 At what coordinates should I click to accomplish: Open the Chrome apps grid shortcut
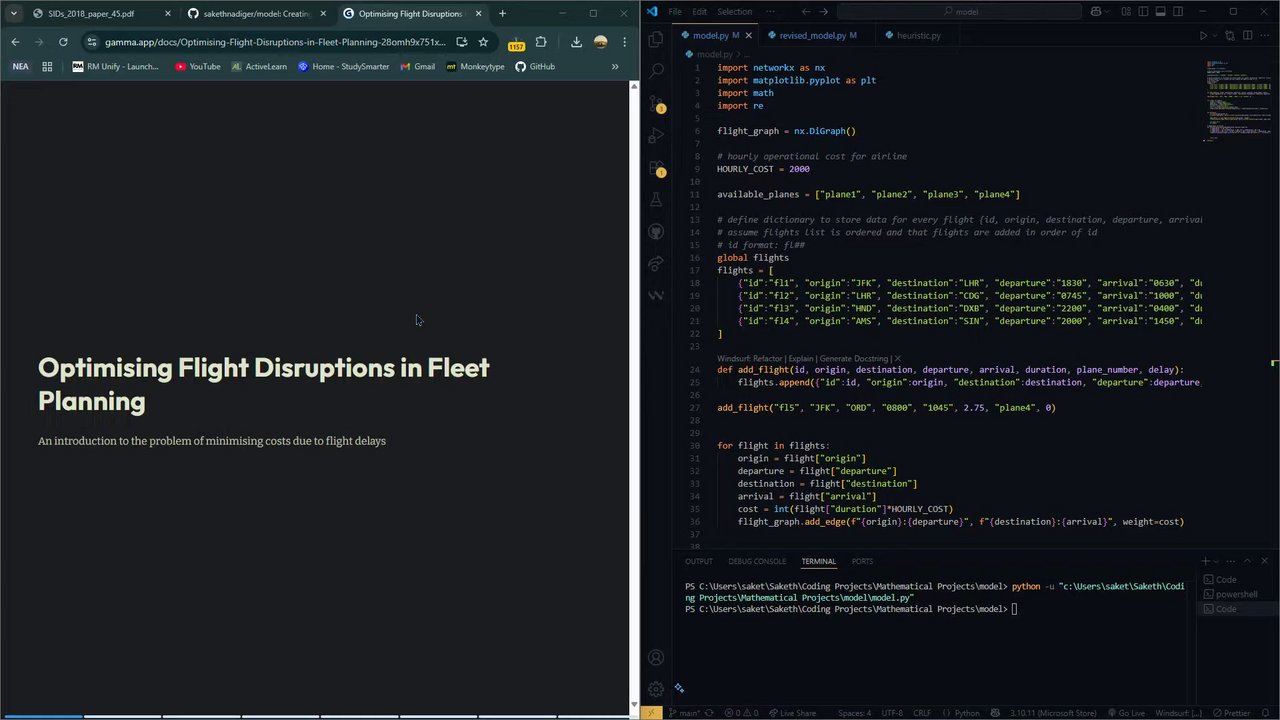pos(47,66)
